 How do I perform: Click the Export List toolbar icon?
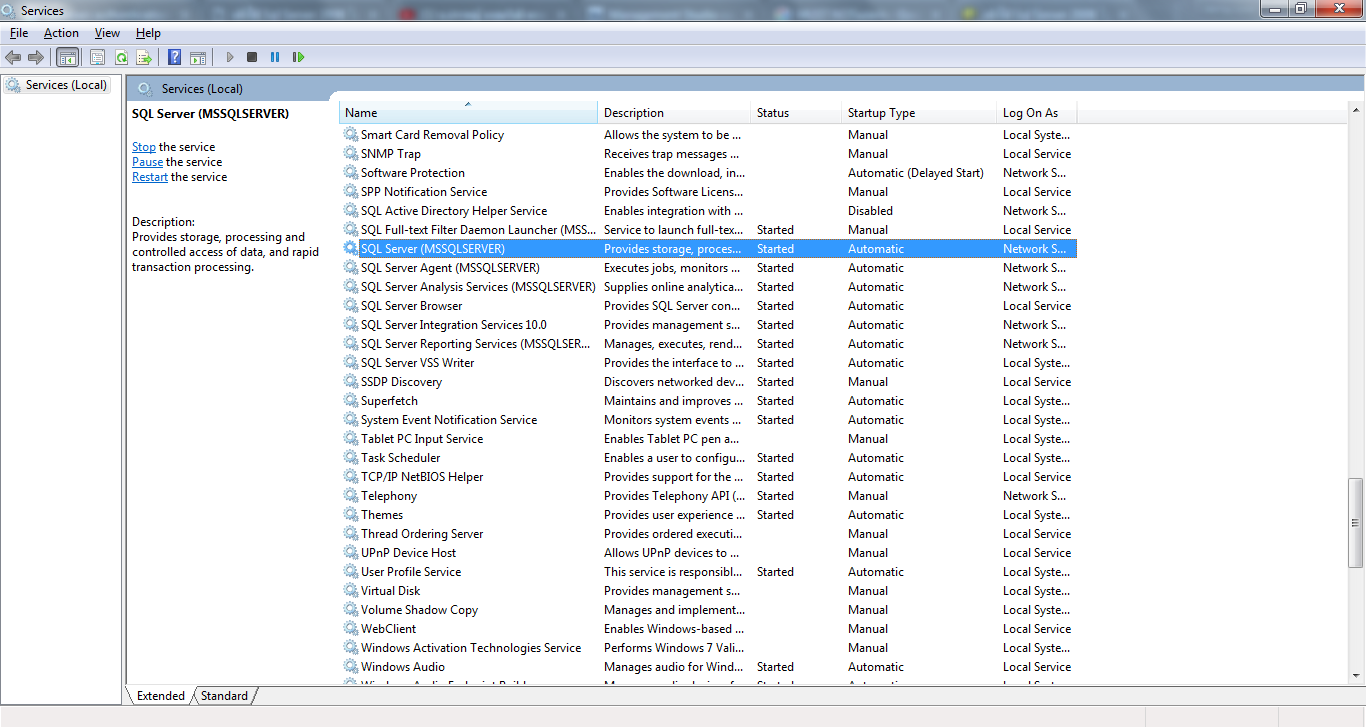[144, 57]
